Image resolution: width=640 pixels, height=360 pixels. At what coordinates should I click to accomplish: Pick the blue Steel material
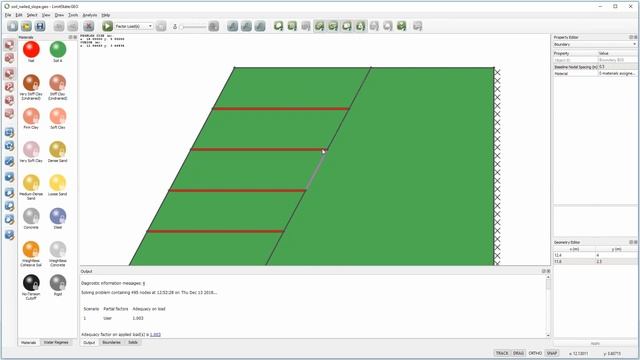click(x=58, y=216)
